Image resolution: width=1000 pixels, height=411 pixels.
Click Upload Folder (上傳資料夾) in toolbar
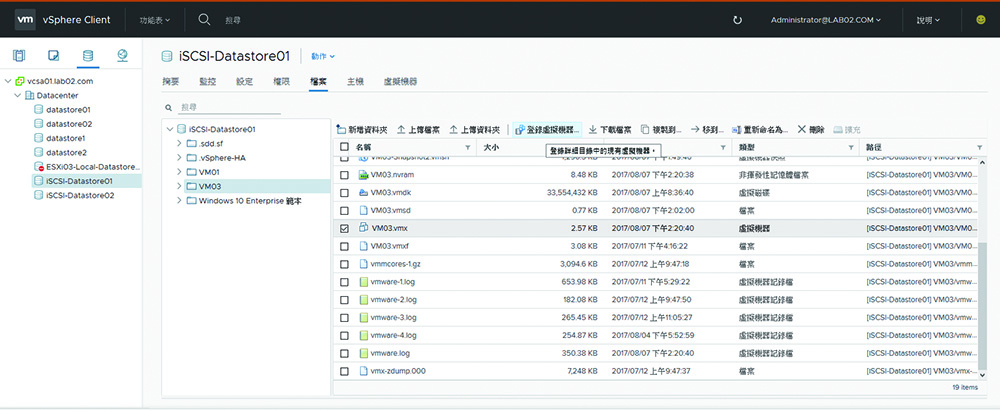[x=475, y=130]
